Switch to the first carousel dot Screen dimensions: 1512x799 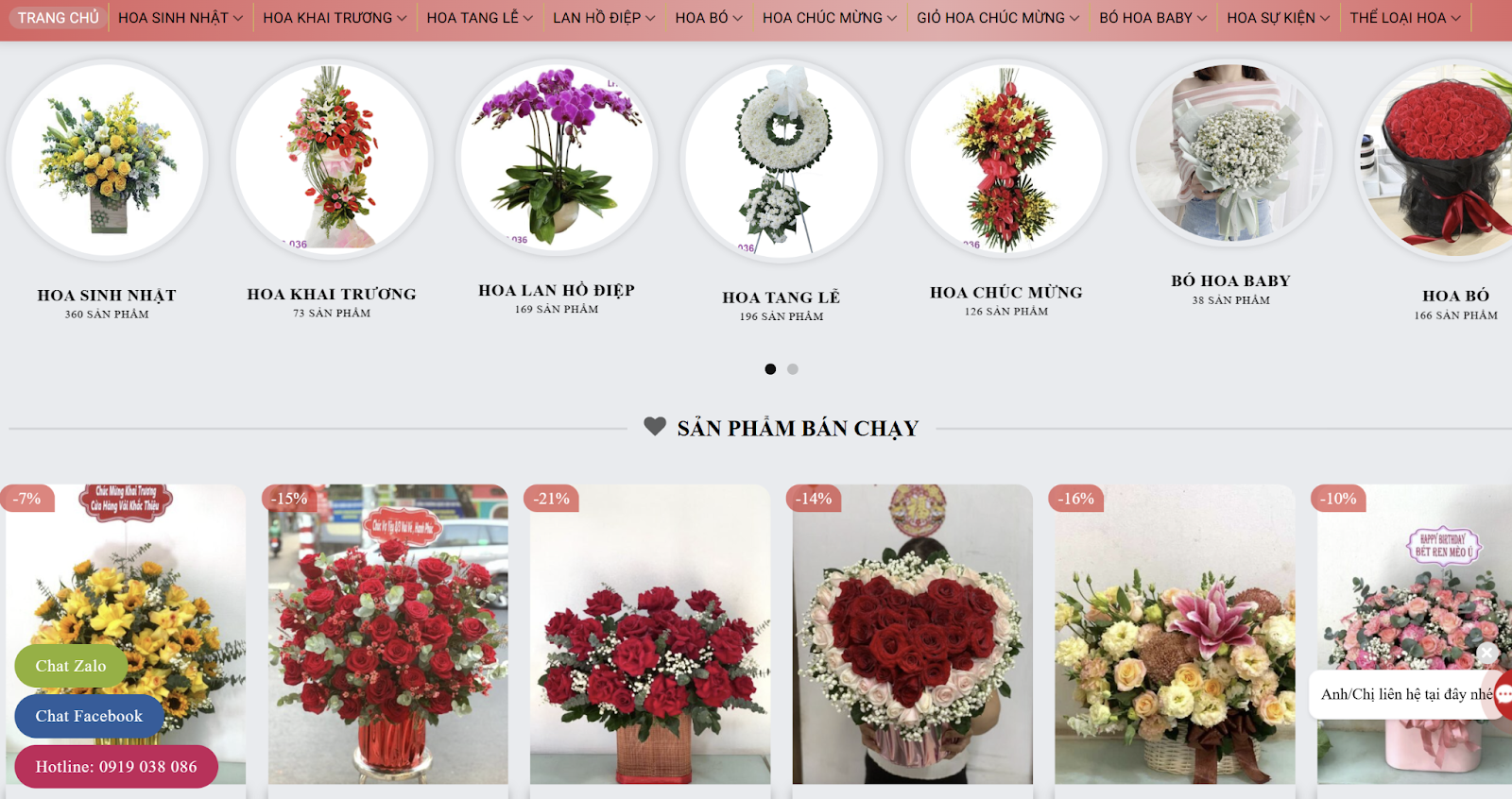click(770, 369)
